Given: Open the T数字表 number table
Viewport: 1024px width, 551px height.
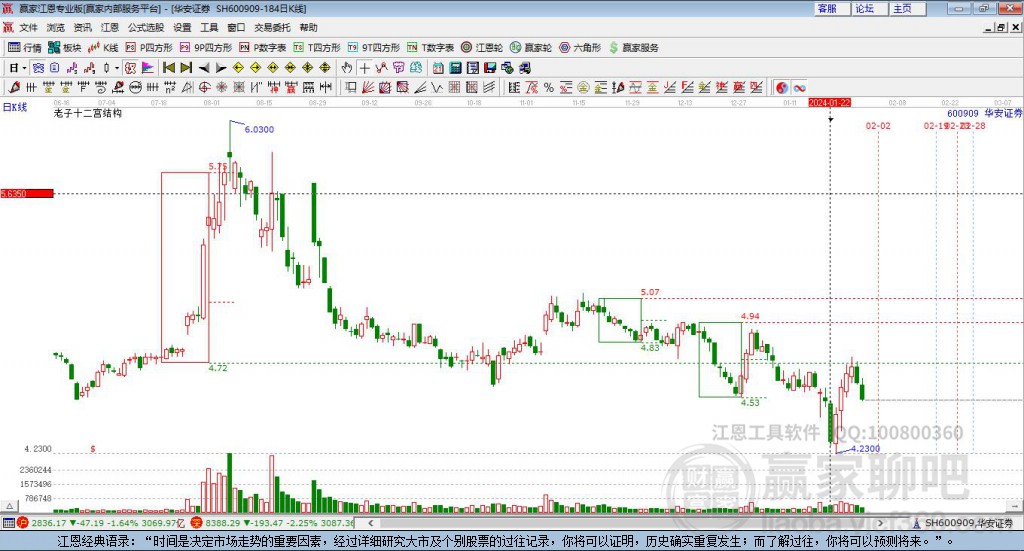Looking at the screenshot, I should 430,48.
